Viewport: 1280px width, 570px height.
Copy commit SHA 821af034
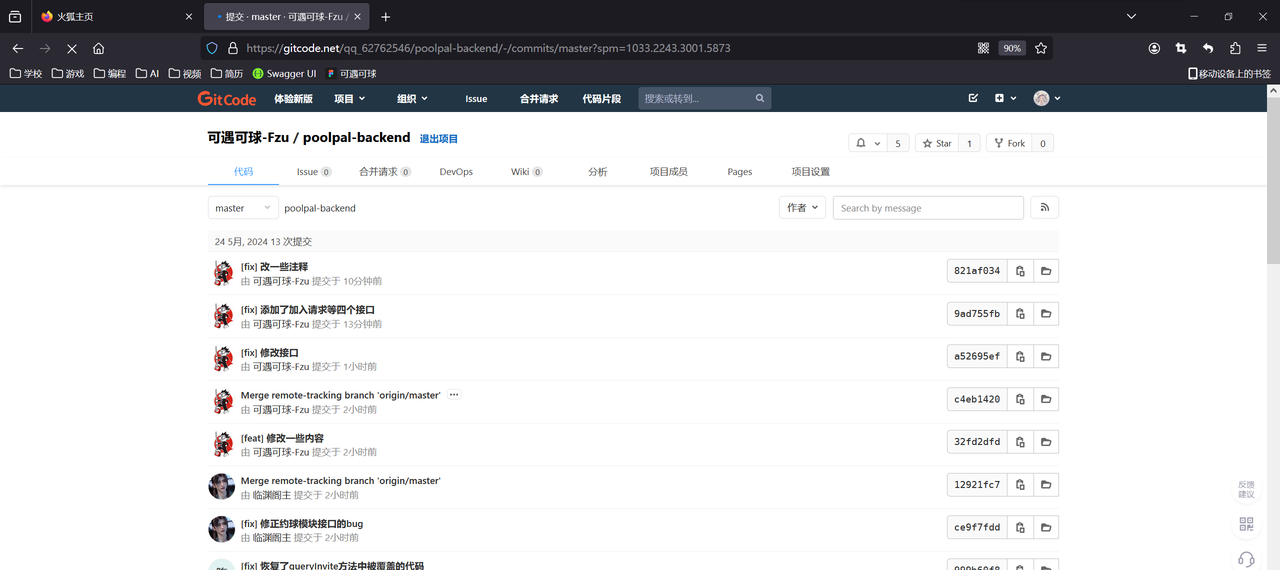tap(1020, 271)
